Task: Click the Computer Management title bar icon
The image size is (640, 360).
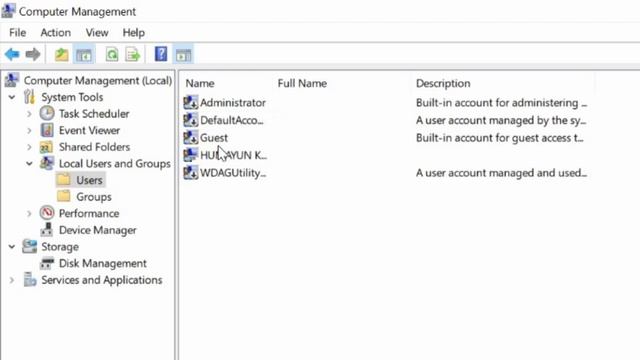Action: [8, 11]
